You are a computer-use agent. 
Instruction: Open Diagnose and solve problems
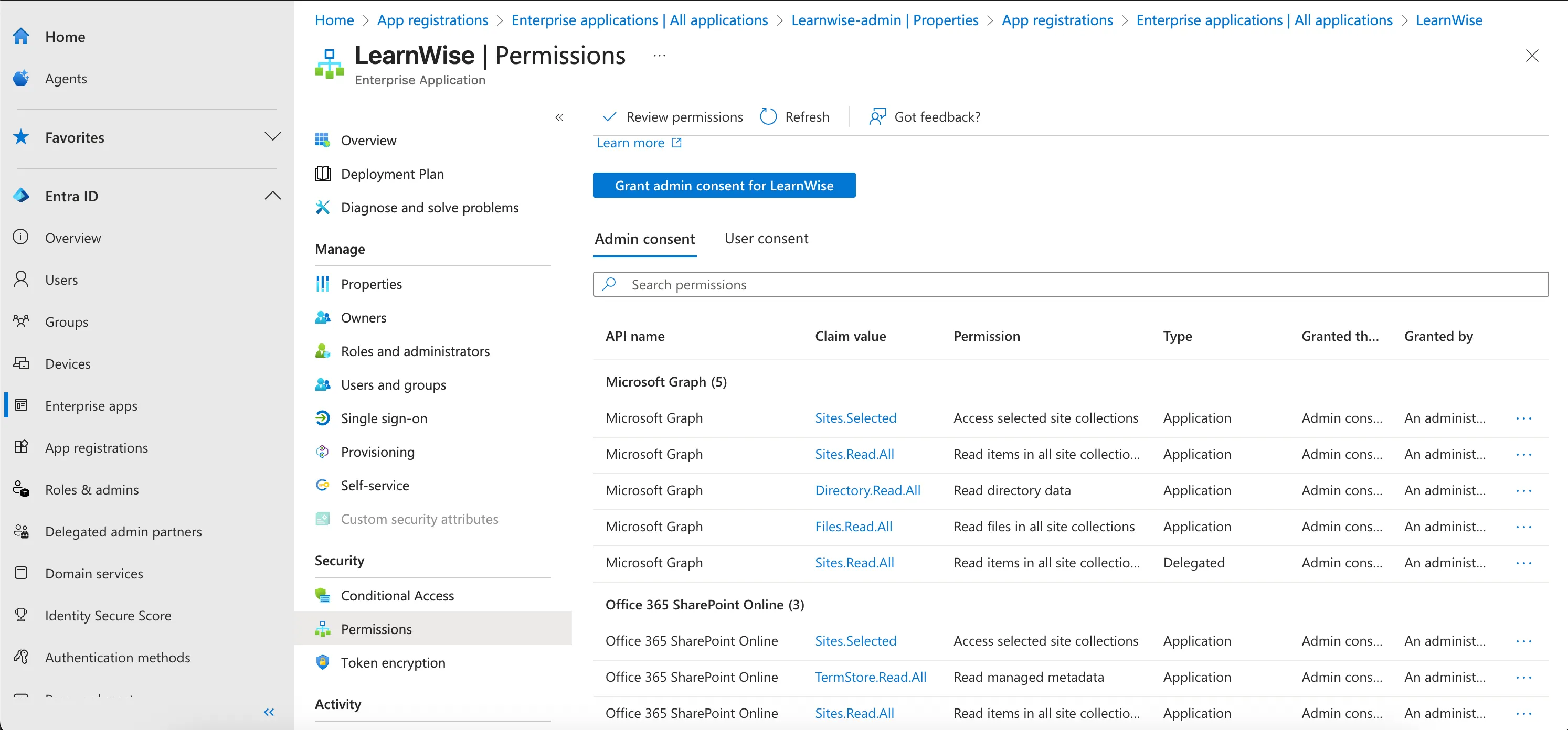pyautogui.click(x=430, y=208)
